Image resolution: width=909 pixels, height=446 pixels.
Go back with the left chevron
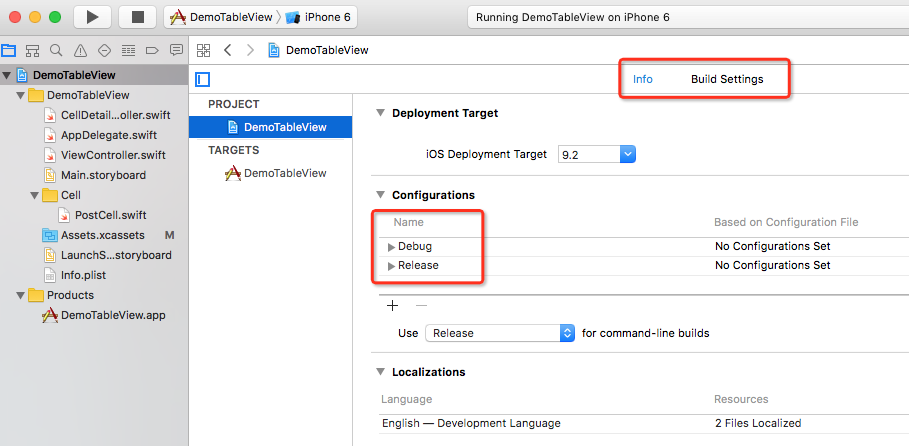point(228,50)
